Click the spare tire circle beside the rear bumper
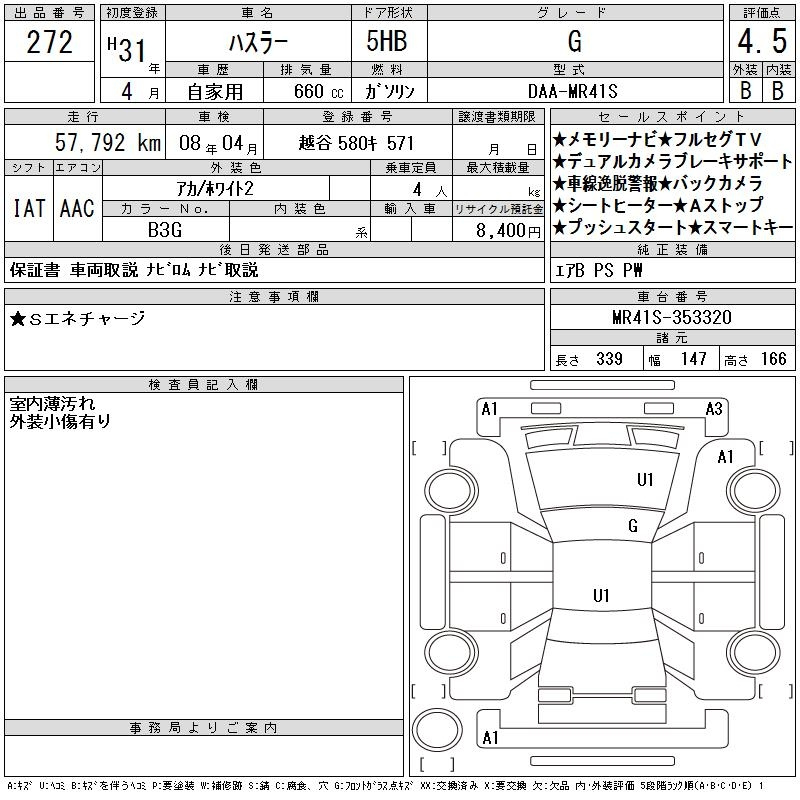The image size is (800, 800). pos(437,731)
